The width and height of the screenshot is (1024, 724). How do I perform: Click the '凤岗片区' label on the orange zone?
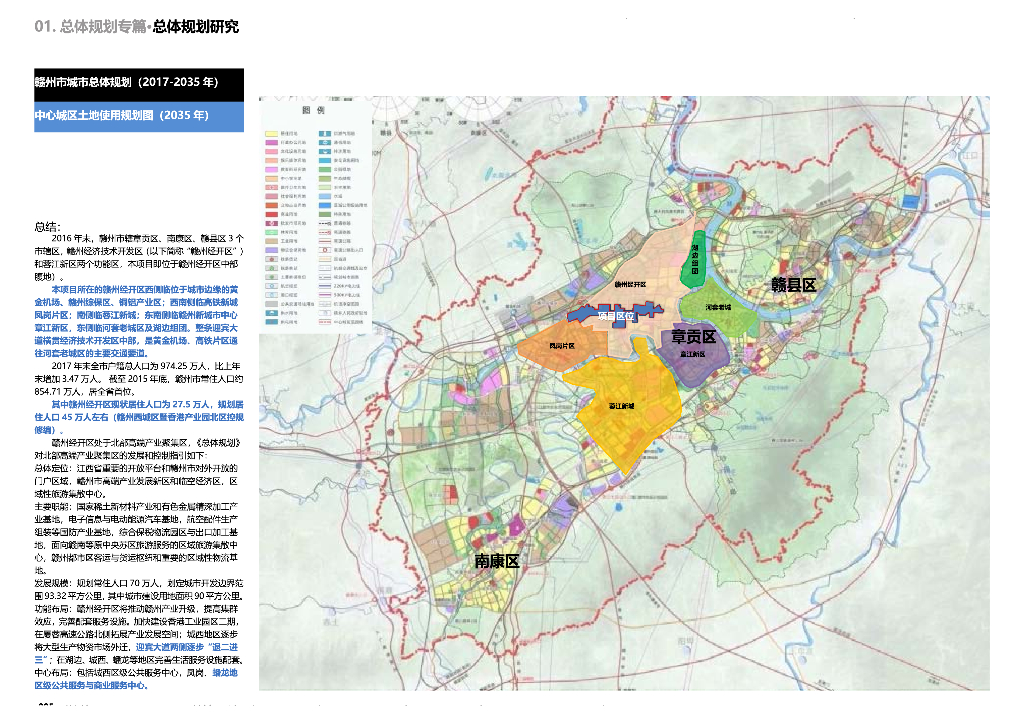click(x=562, y=346)
